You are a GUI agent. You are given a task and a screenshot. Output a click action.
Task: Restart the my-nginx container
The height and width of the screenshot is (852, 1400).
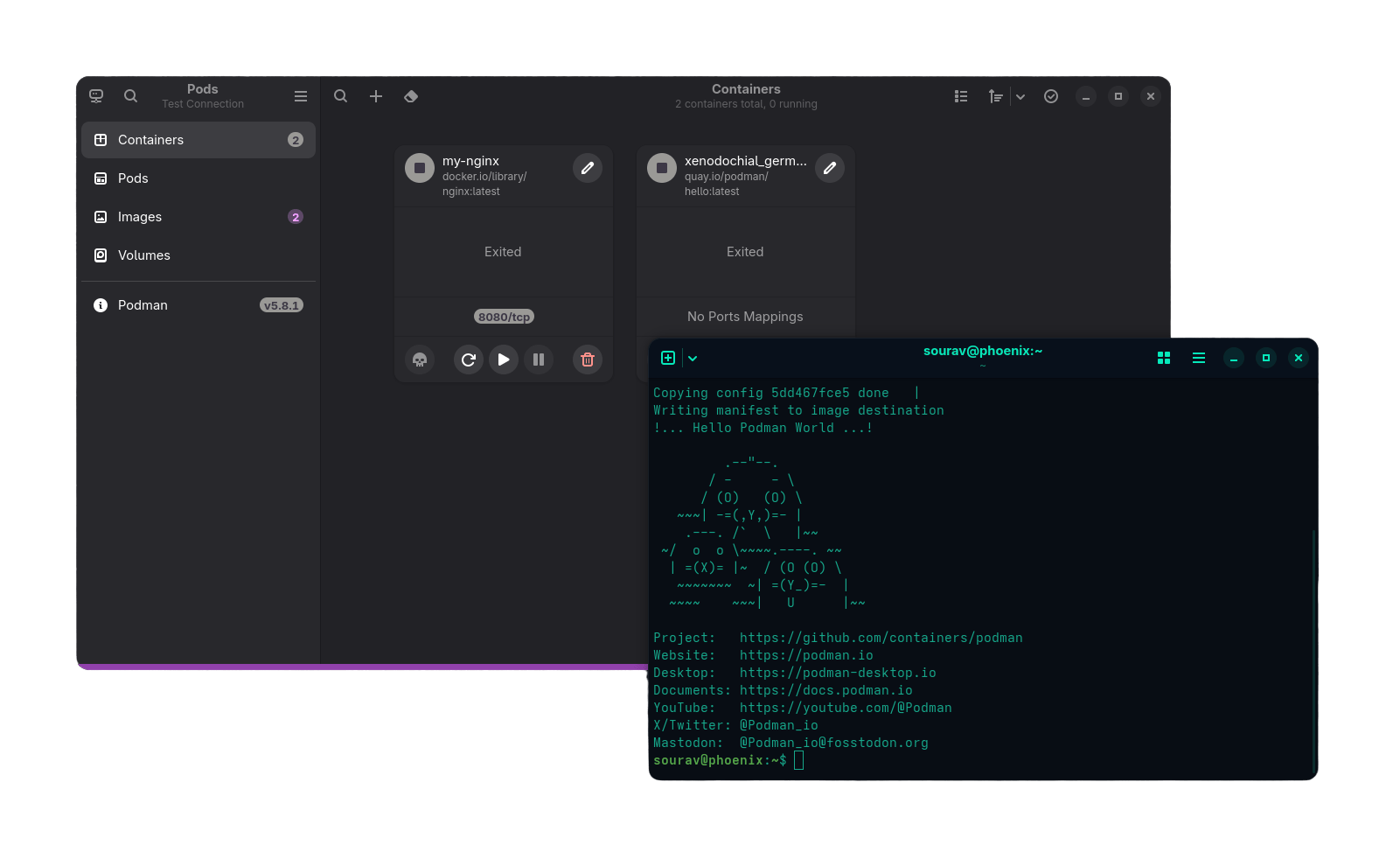coord(469,360)
